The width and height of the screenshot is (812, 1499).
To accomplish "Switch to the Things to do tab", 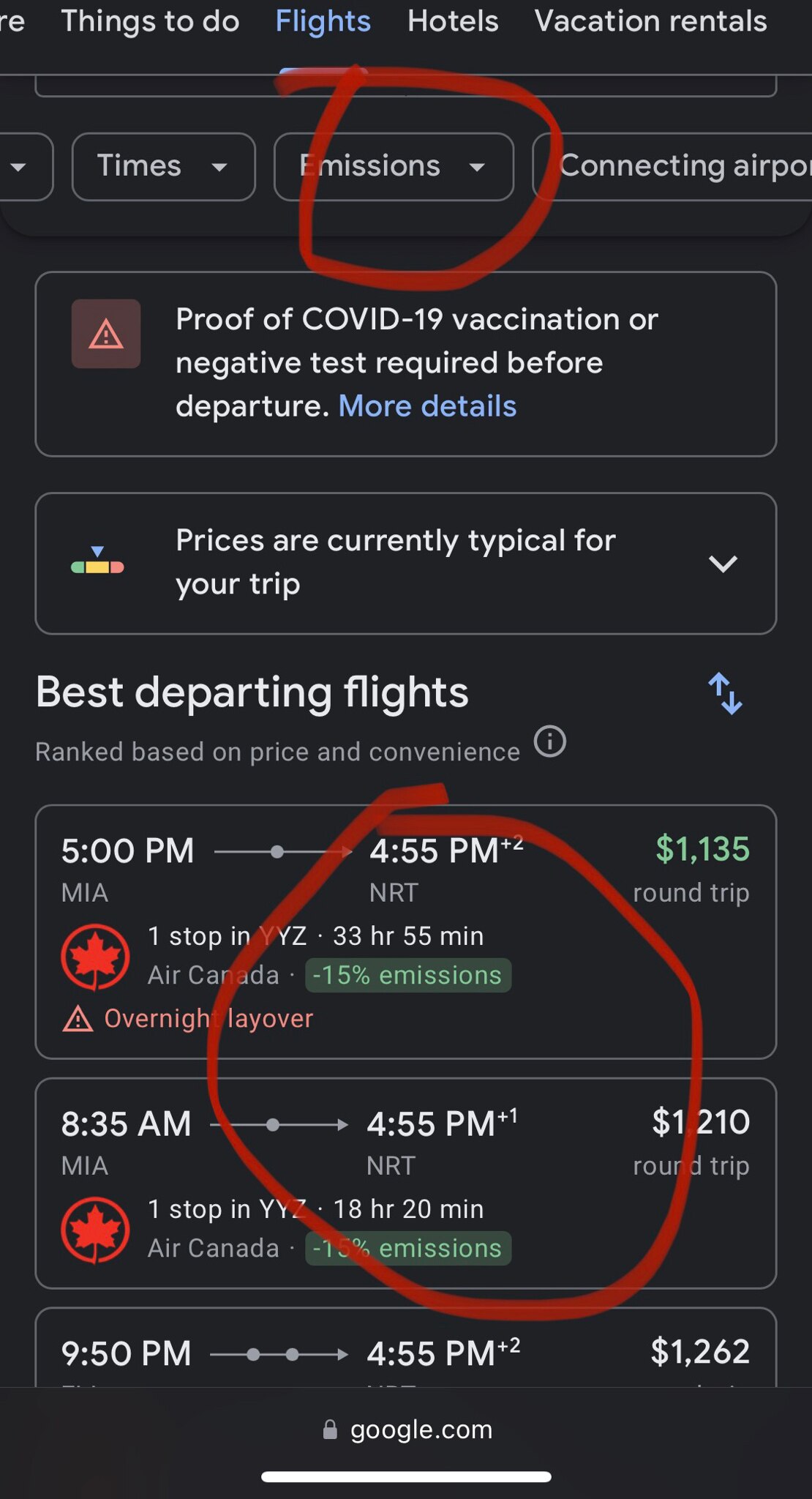I will 150,21.
